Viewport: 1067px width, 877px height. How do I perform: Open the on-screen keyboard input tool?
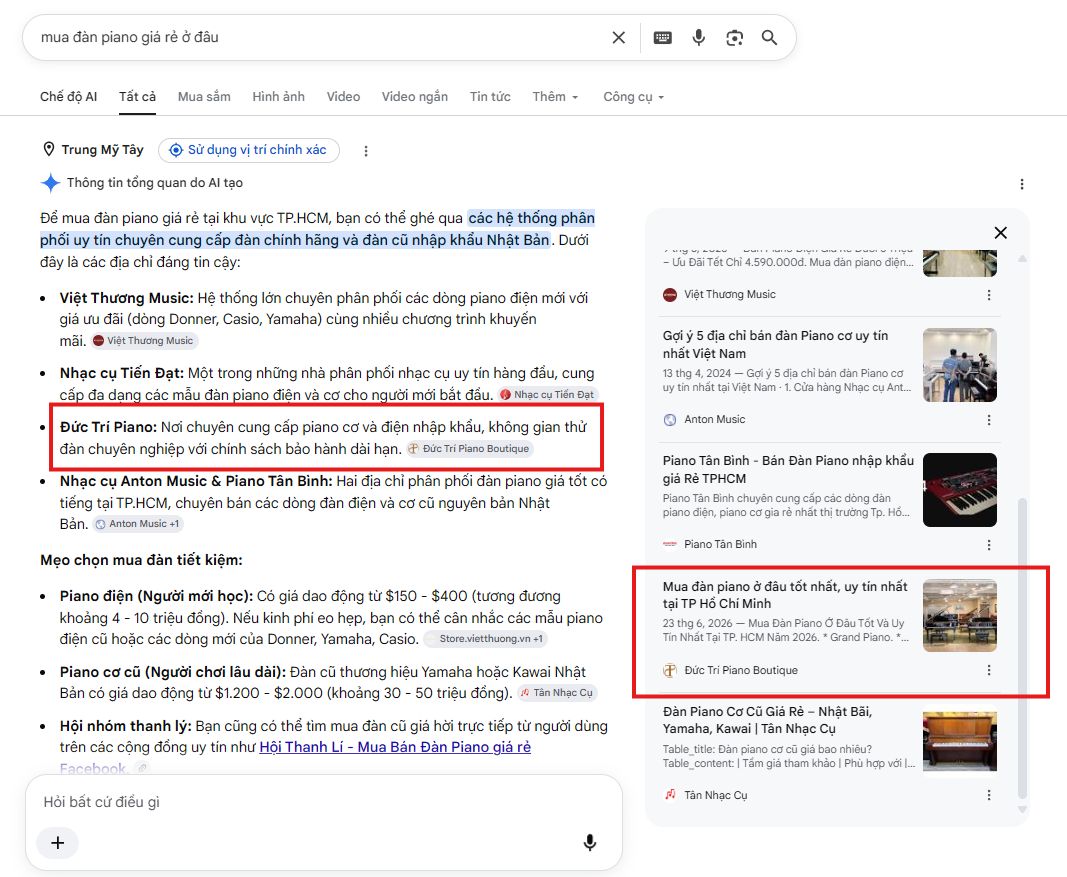pyautogui.click(x=662, y=37)
